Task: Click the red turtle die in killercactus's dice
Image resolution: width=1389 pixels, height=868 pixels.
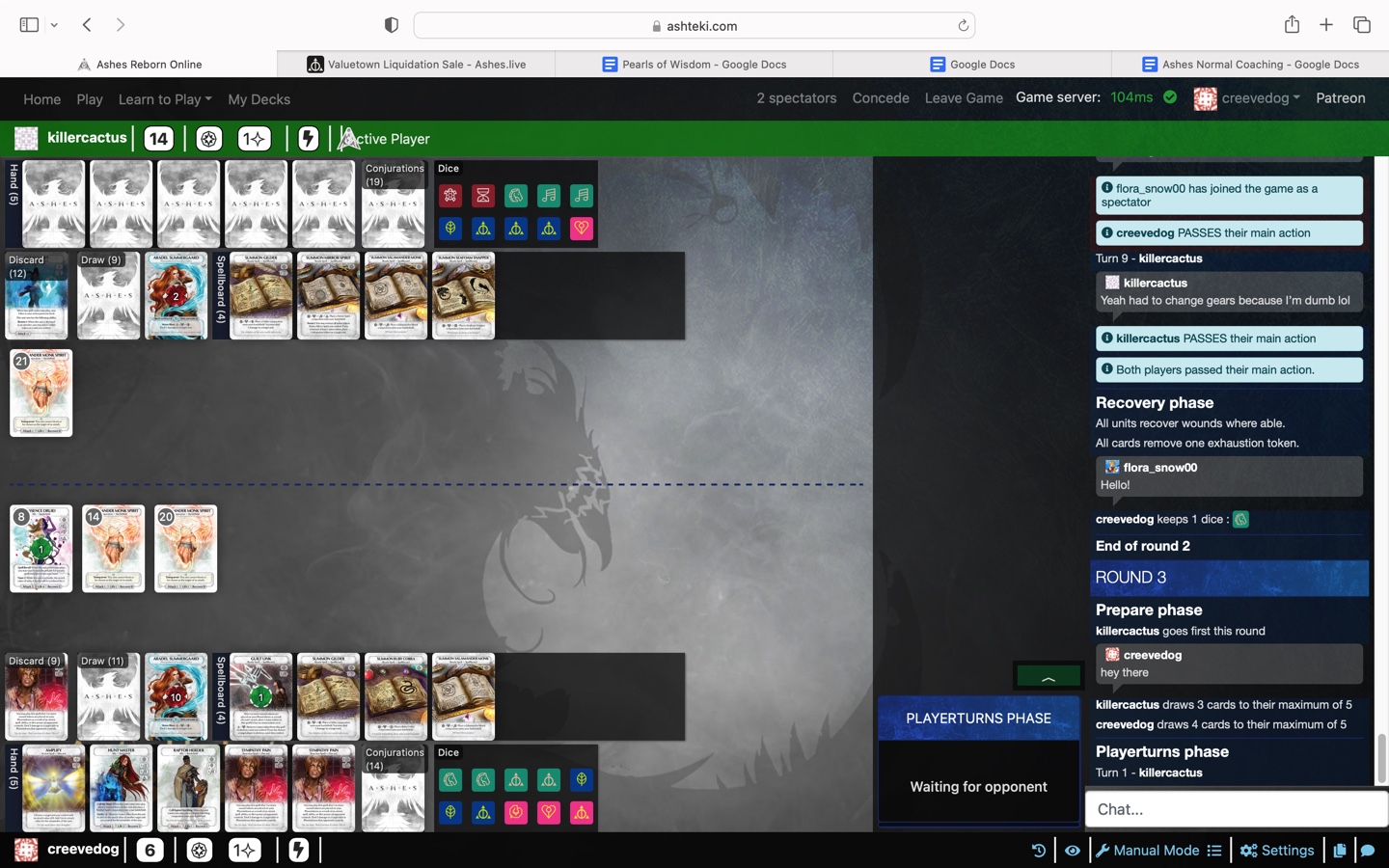Action: coord(450,196)
